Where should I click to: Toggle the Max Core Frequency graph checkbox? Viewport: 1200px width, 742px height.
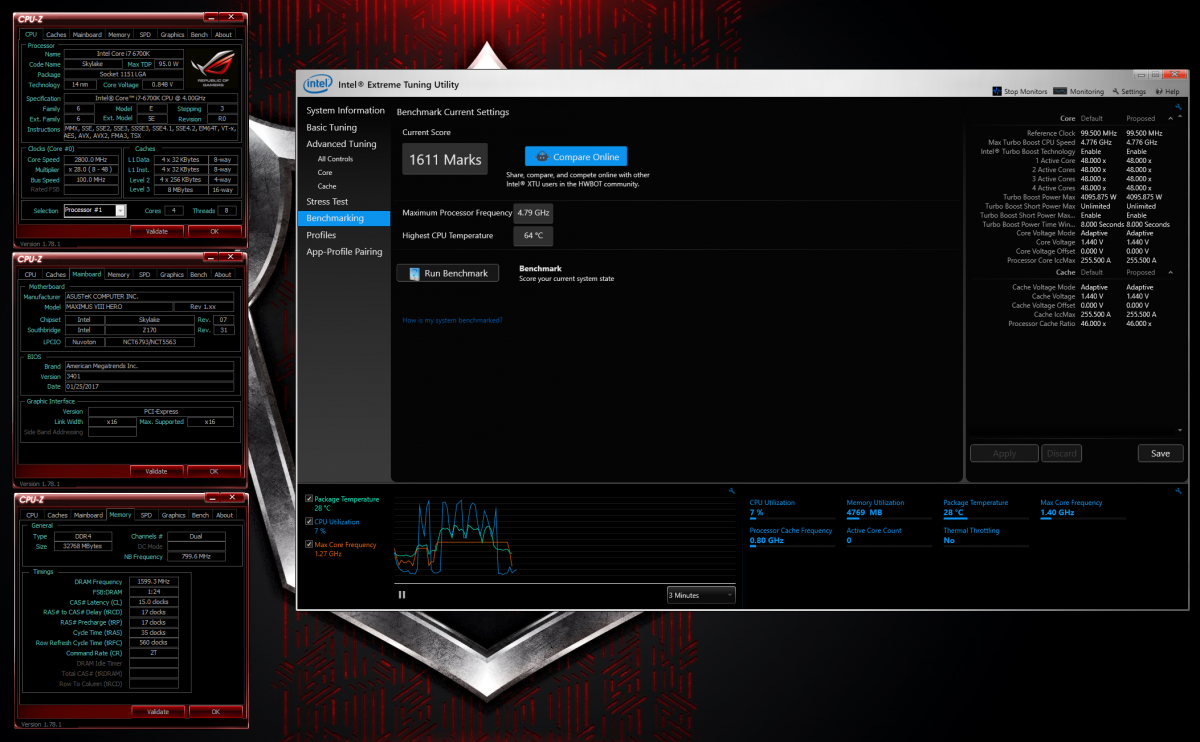click(x=309, y=545)
